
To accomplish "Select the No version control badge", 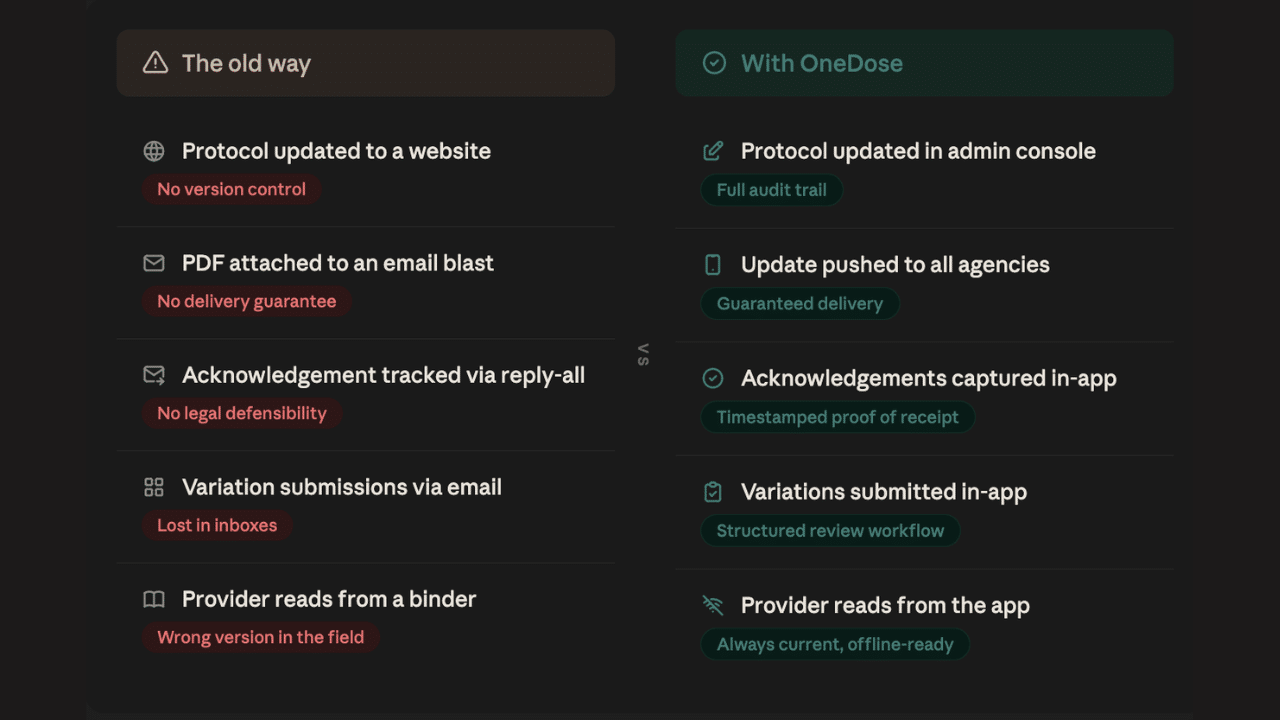I will coord(231,190).
